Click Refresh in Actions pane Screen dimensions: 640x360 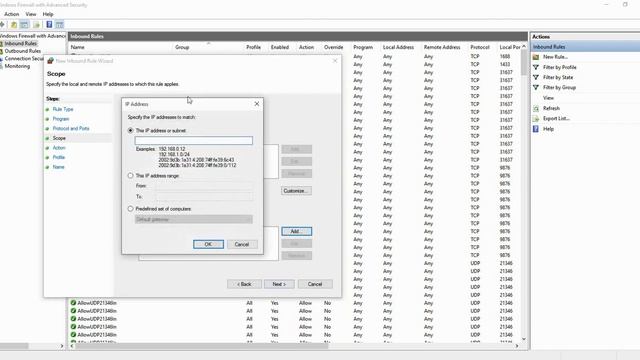pos(551,108)
